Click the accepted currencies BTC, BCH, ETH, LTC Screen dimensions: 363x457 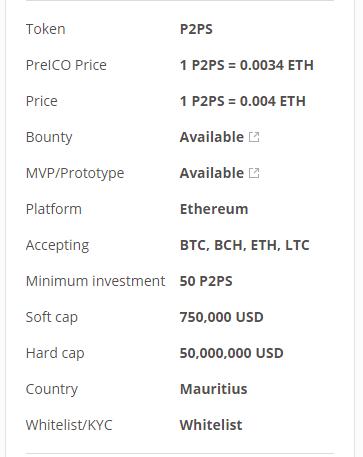click(245, 245)
